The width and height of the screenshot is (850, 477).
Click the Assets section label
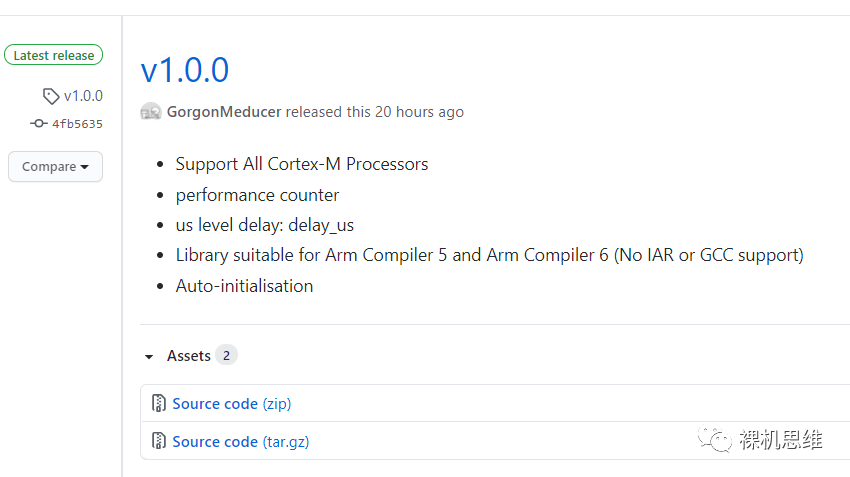point(188,356)
